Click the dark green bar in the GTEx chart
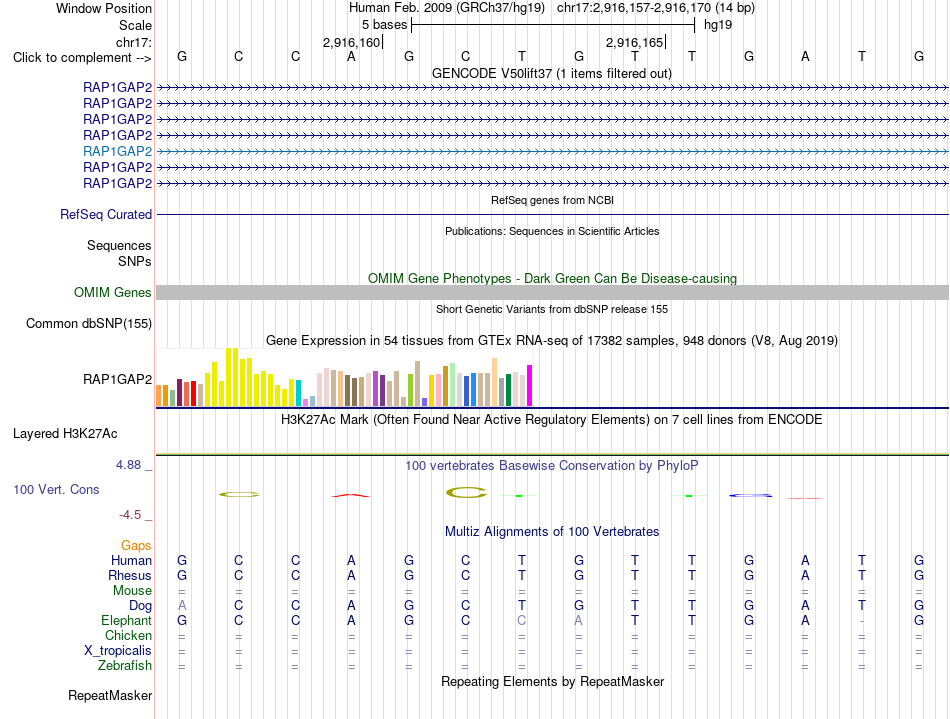 508,390
